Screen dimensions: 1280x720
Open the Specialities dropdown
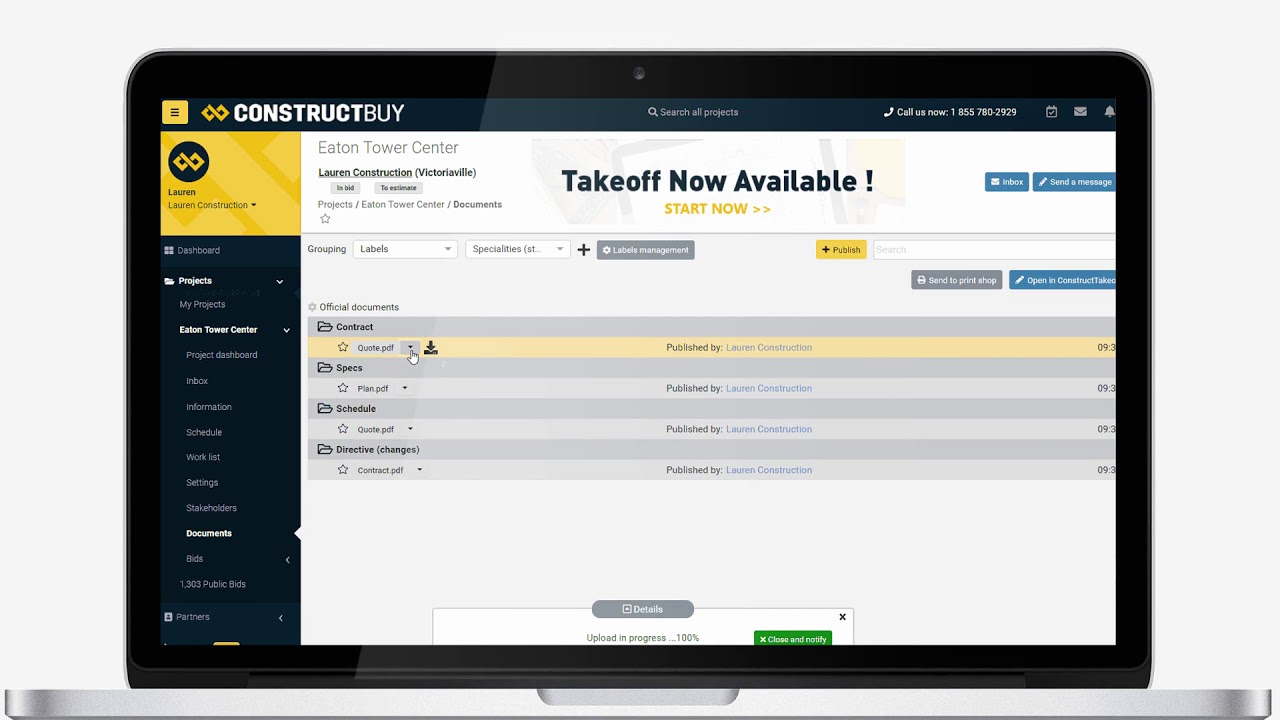pyautogui.click(x=517, y=249)
